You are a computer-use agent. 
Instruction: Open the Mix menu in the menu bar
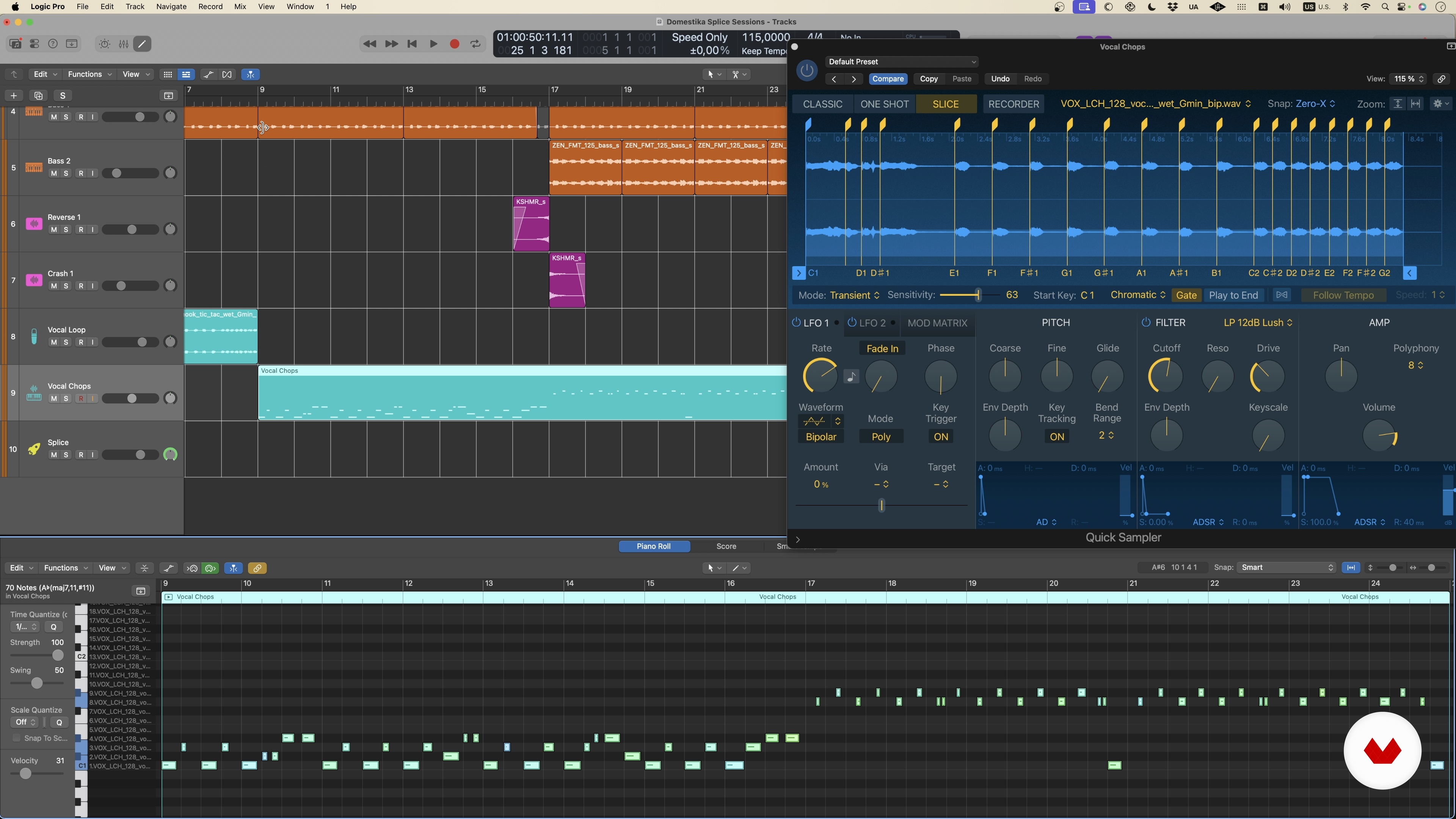point(240,7)
